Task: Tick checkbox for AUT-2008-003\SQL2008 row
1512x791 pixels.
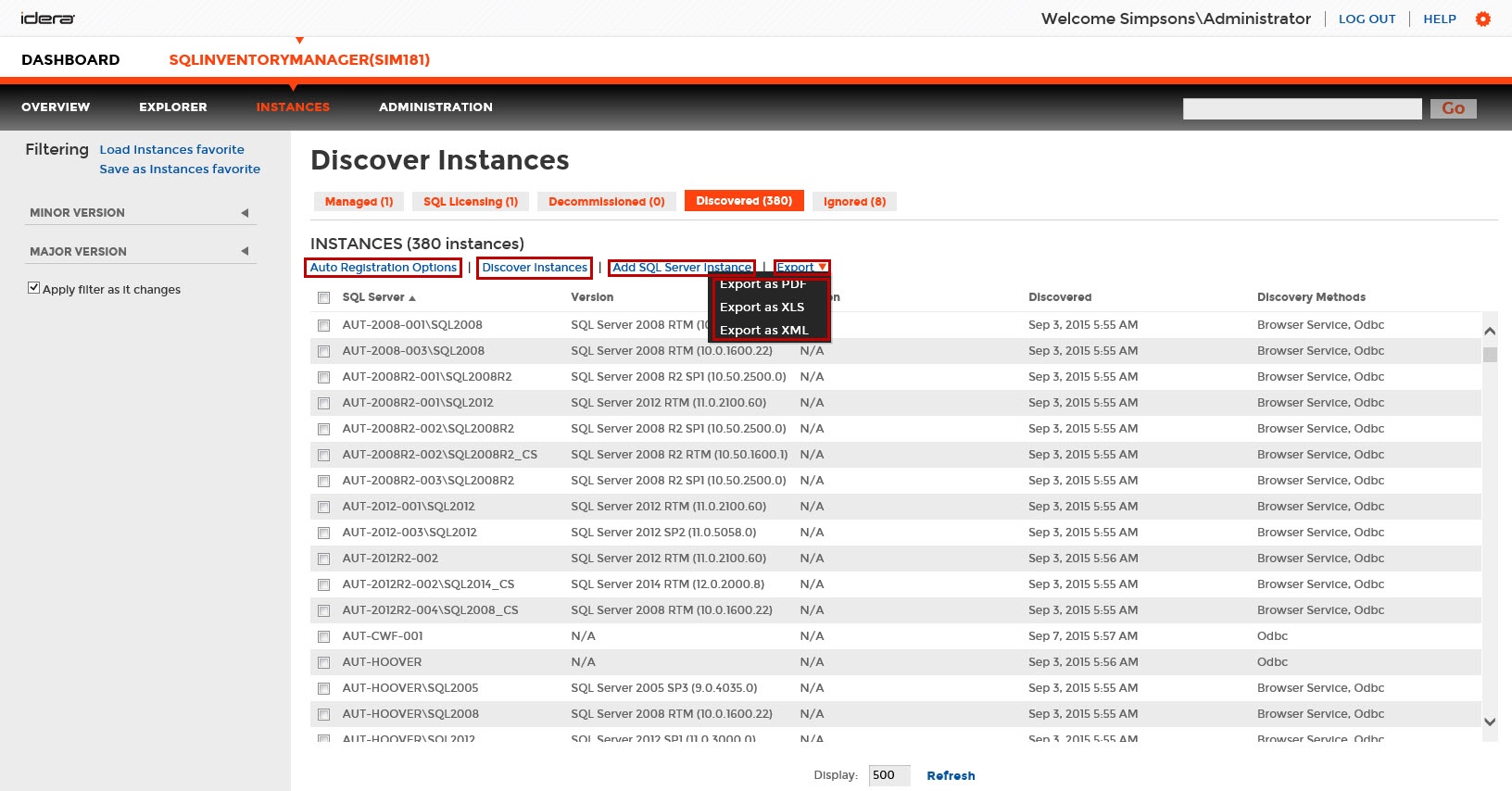Action: 323,352
